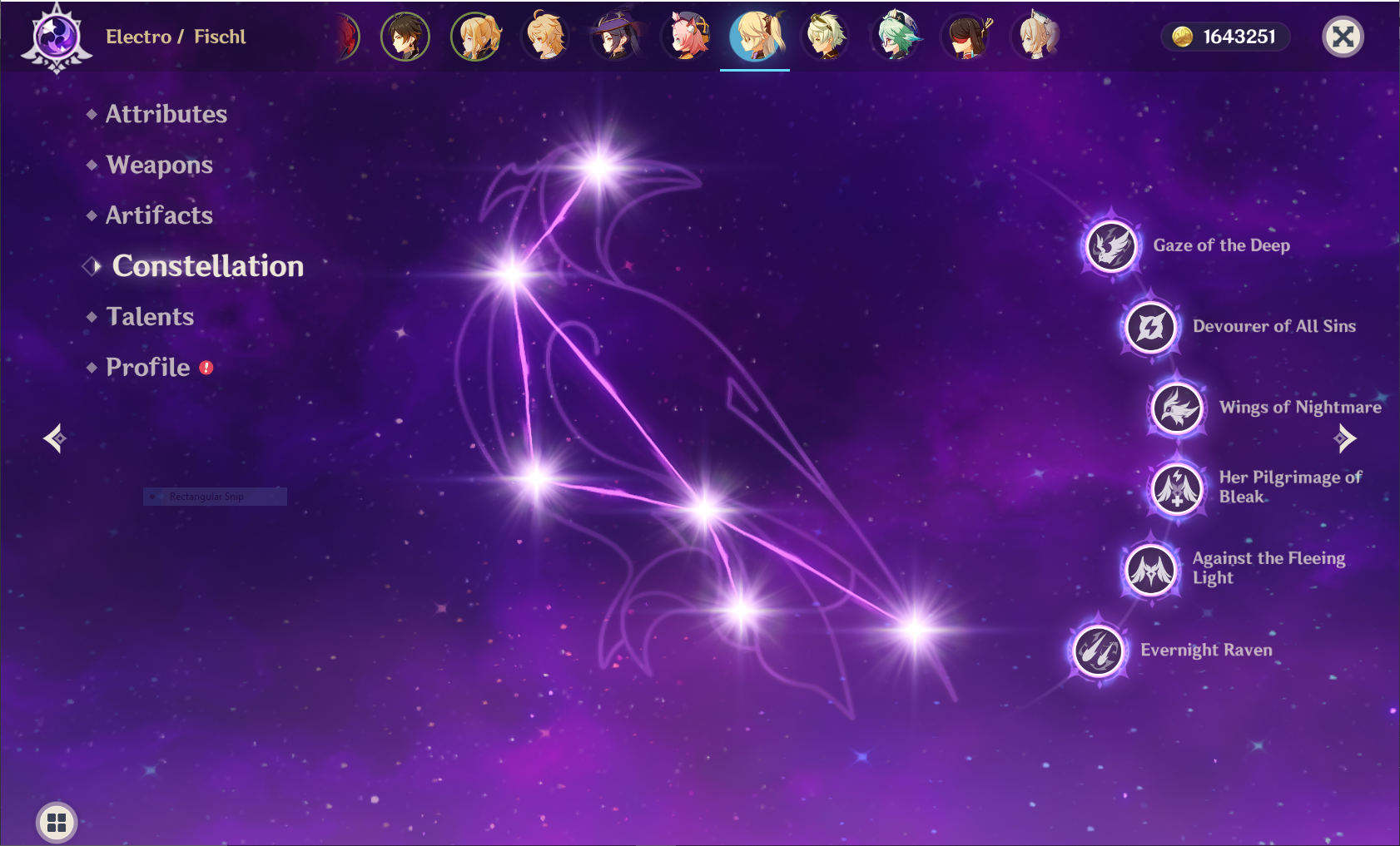Click the lowest middle star above raven's feet
1400x846 pixels.
[740, 611]
